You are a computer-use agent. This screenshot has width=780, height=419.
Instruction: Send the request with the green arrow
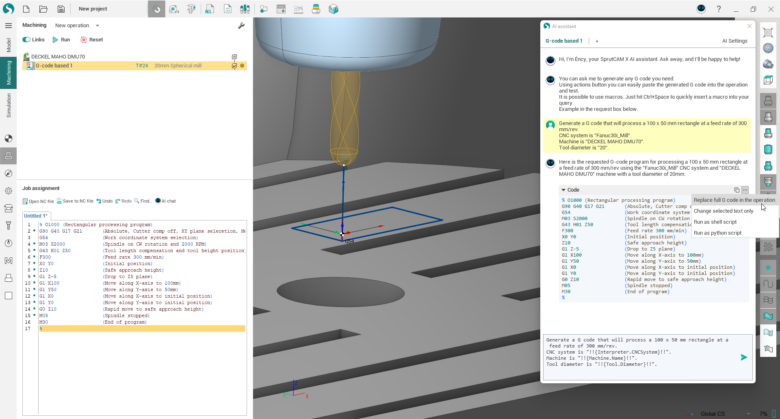(744, 357)
